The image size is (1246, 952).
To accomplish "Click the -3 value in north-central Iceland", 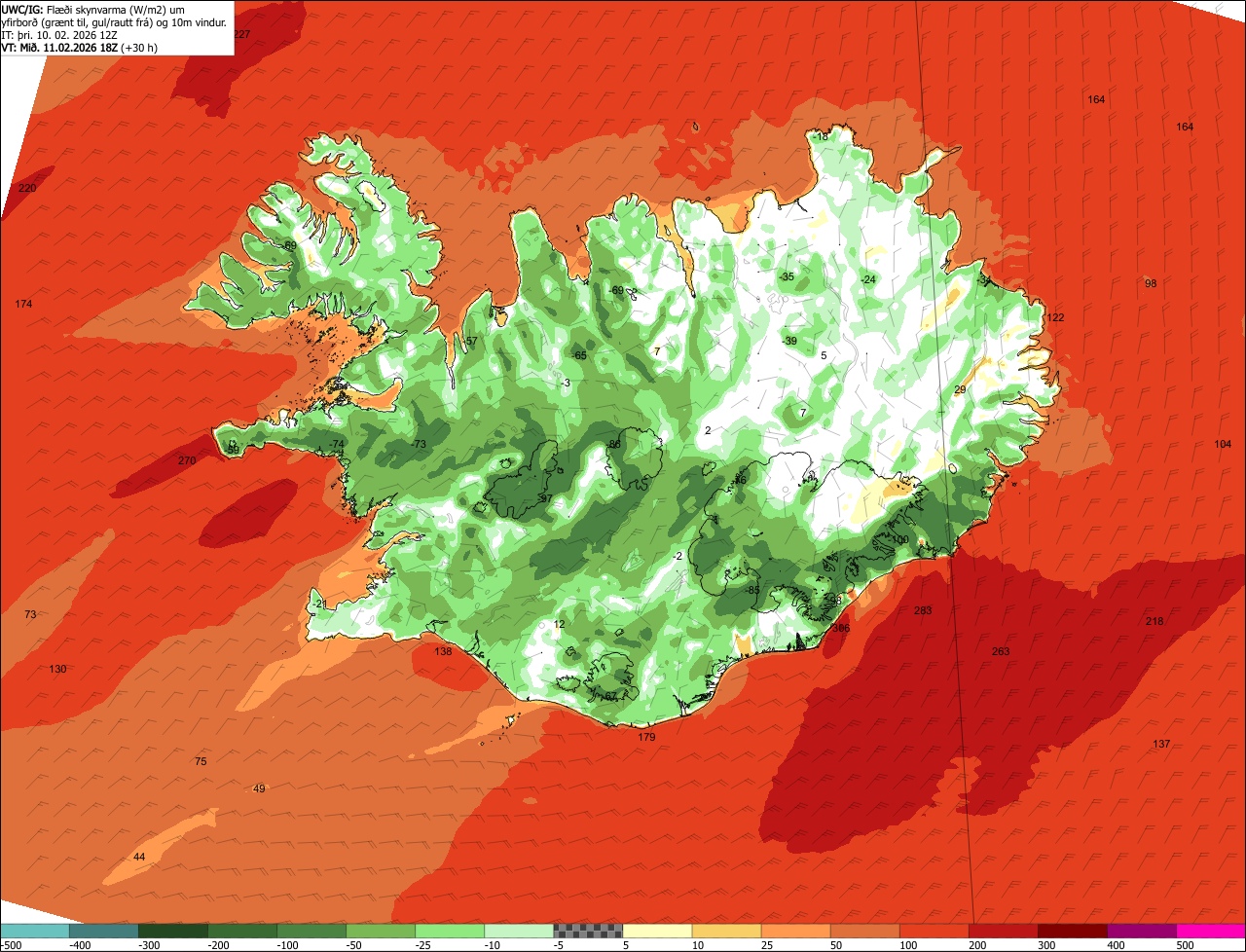I will [566, 383].
